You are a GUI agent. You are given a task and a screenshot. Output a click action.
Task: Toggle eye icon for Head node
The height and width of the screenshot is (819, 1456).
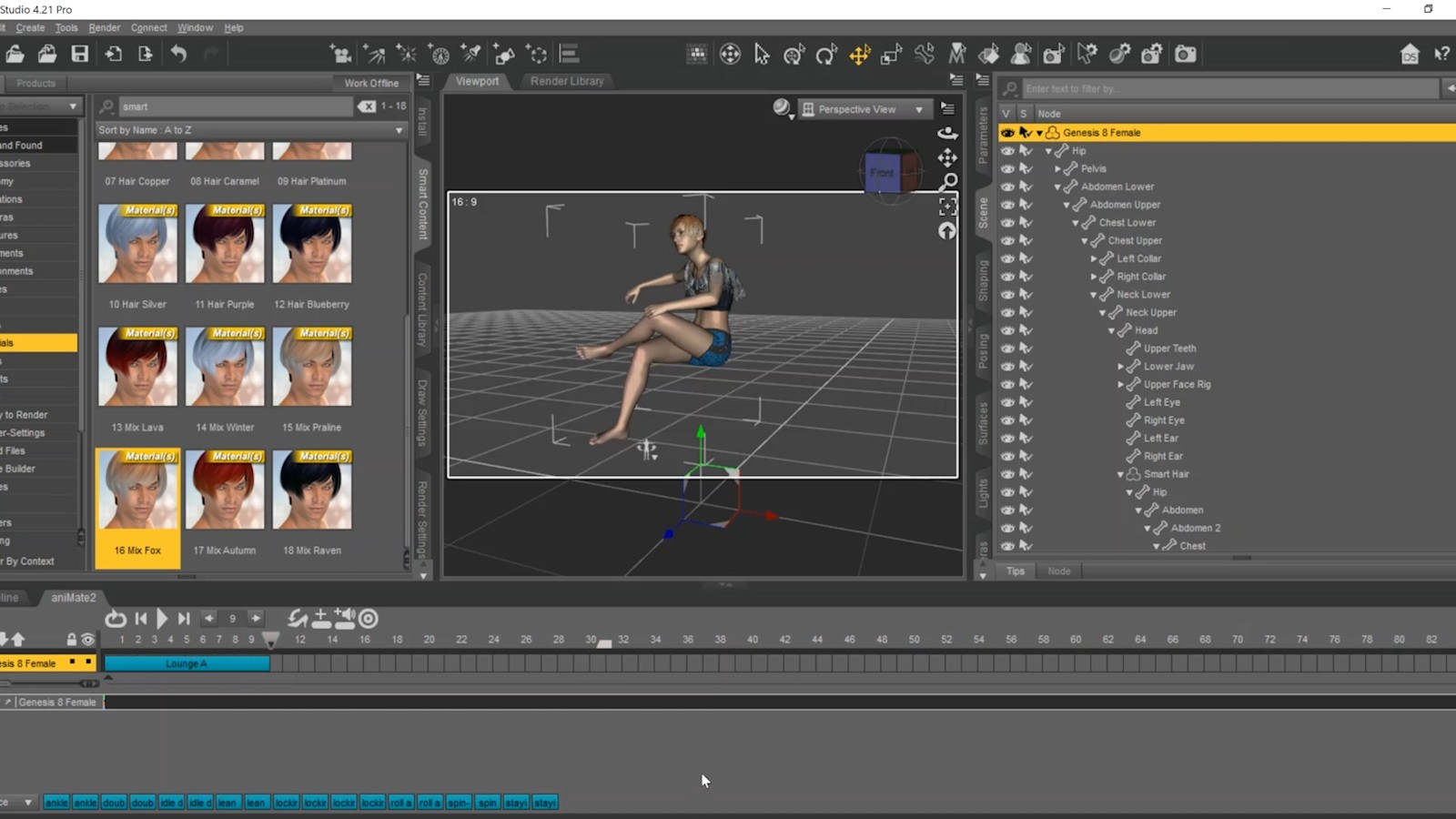tap(1007, 330)
